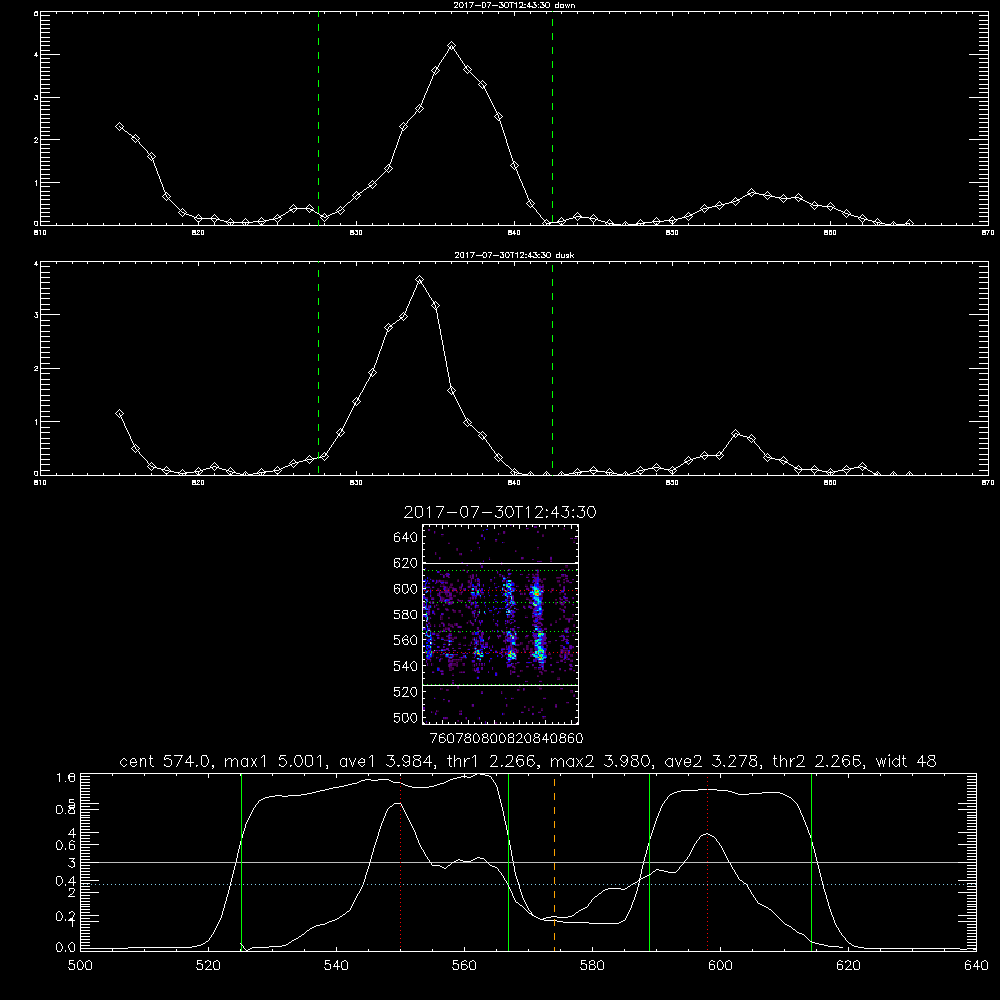Image resolution: width=1000 pixels, height=1000 pixels.
Task: Click the spectral image x-axis label string '760780800820840860'
Action: [506, 738]
